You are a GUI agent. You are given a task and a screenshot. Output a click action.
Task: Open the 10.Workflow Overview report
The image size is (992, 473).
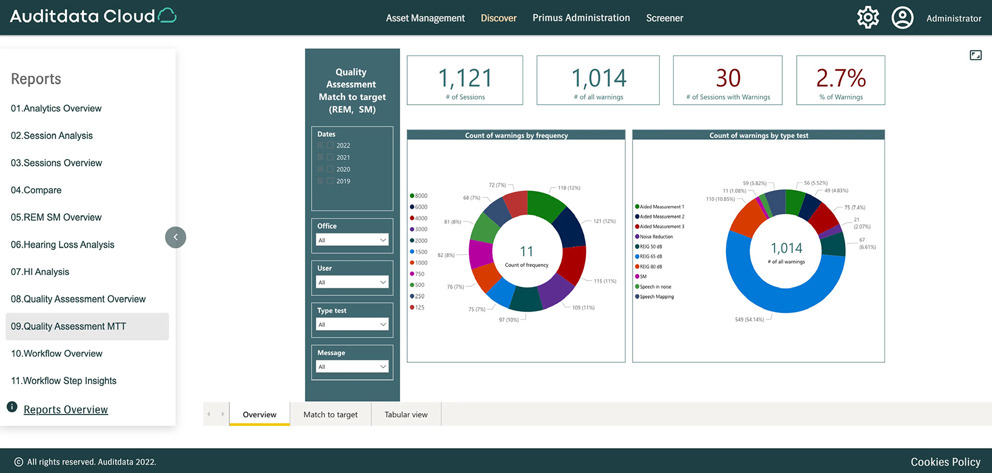(x=56, y=353)
